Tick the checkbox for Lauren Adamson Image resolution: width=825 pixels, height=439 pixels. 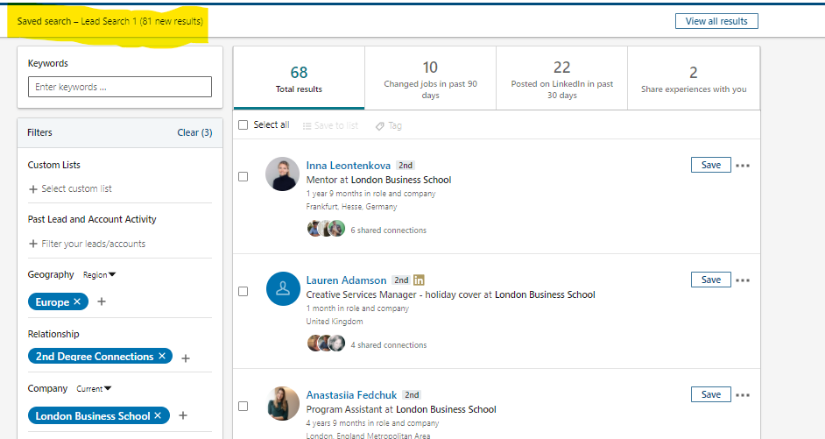(x=243, y=292)
